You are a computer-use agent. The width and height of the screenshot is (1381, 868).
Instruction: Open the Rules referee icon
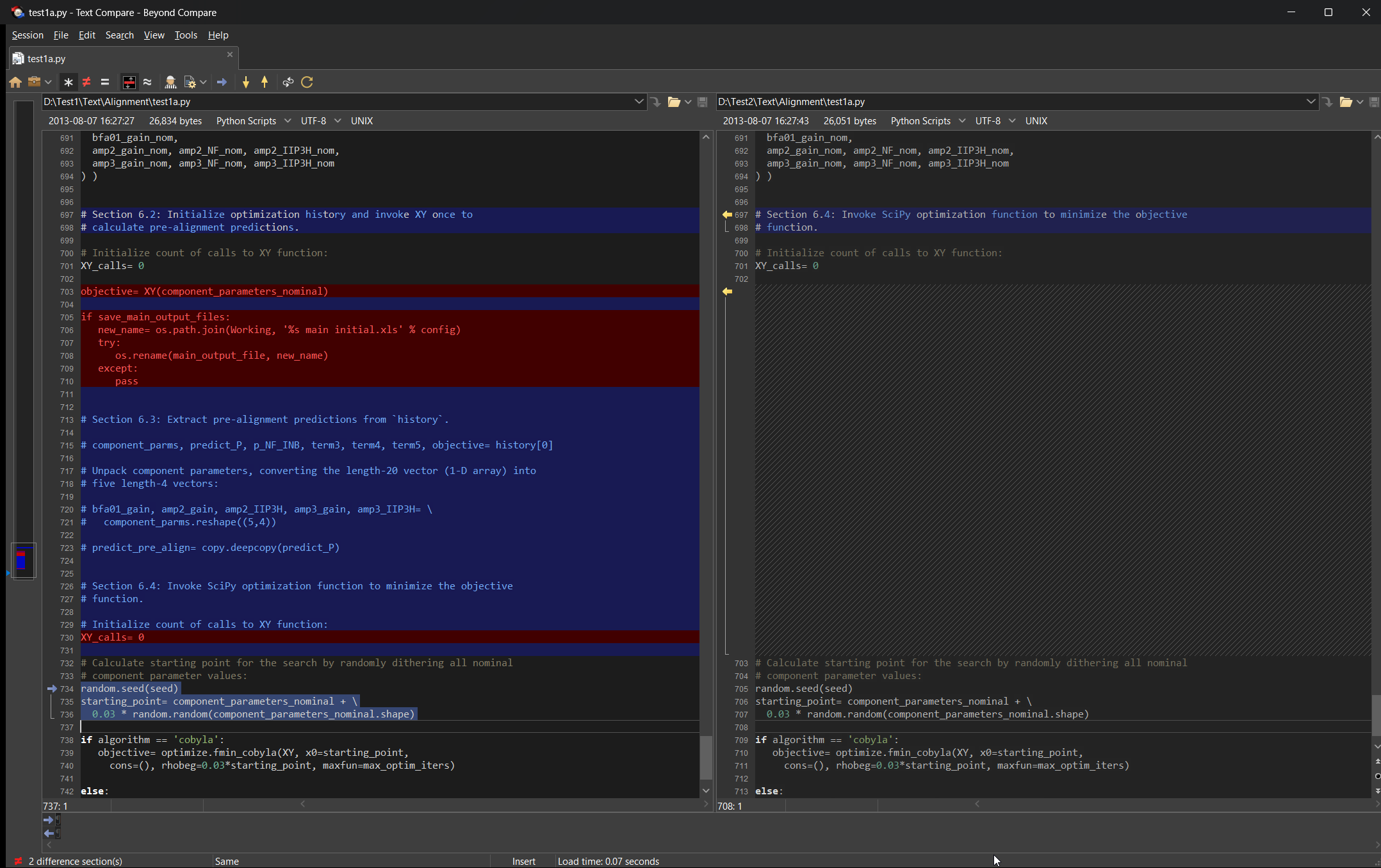pyautogui.click(x=170, y=82)
